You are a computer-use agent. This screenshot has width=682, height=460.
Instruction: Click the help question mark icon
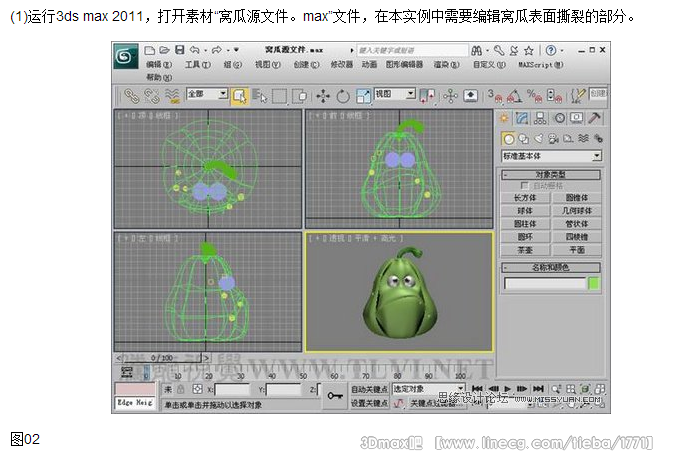pos(551,50)
